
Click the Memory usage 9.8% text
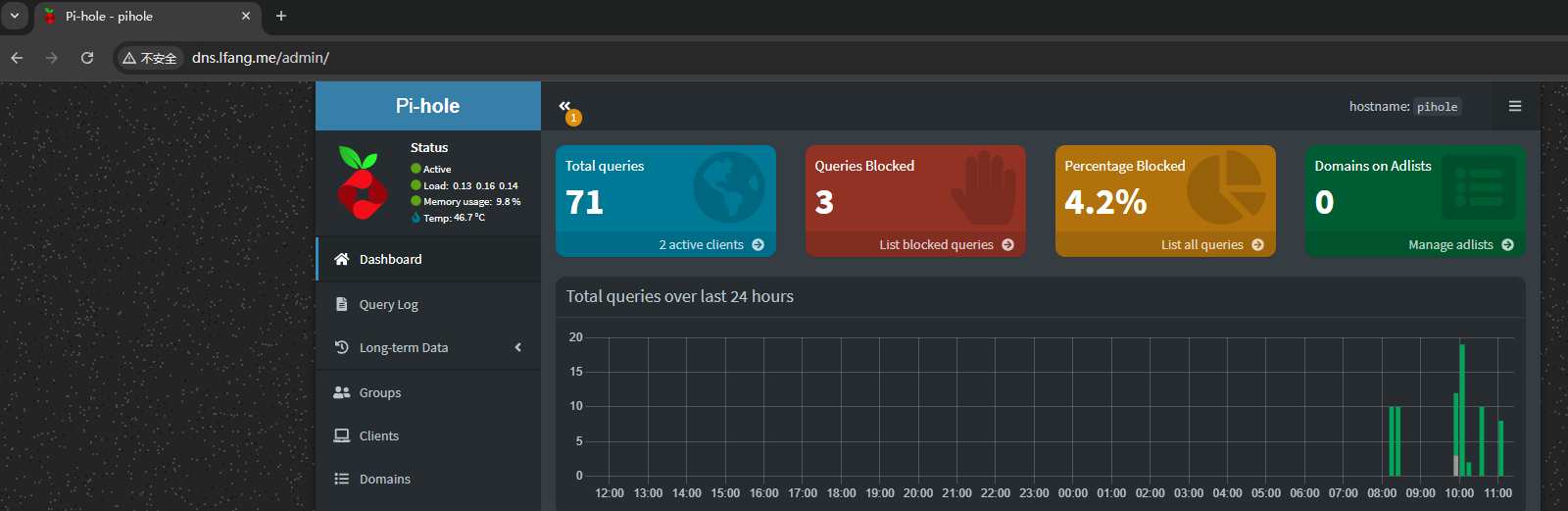tap(472, 201)
